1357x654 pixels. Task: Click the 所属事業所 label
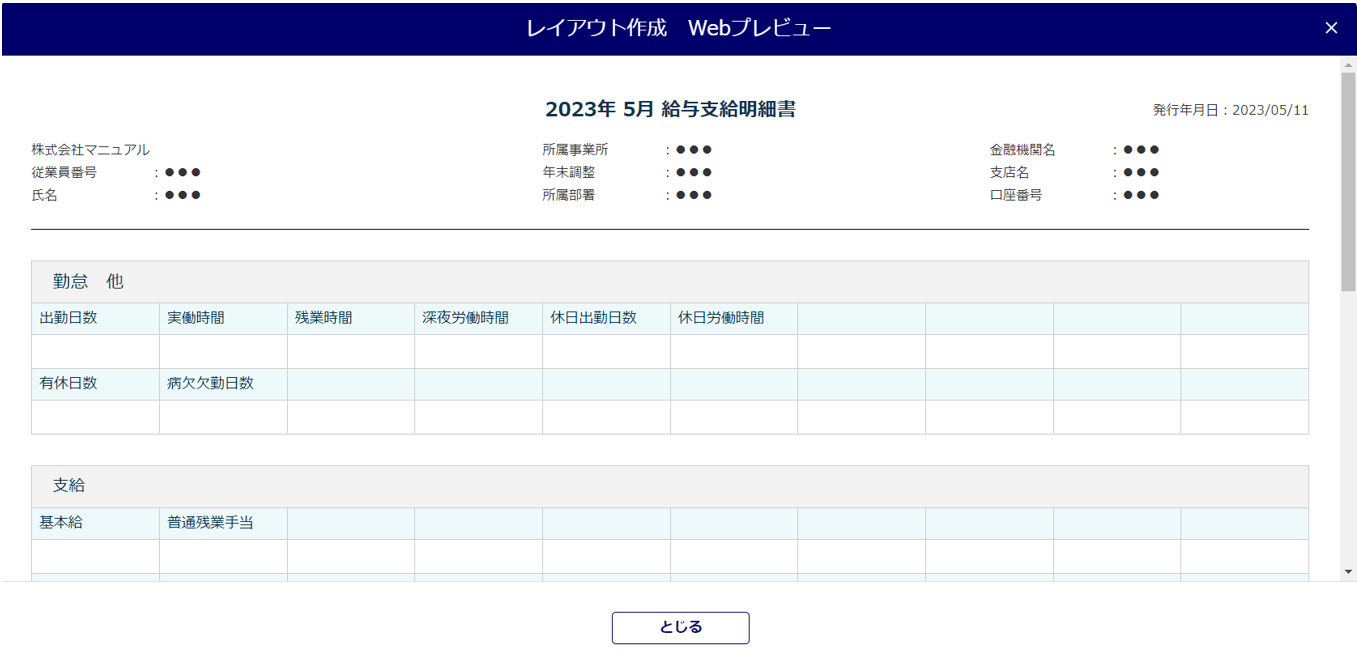point(575,150)
